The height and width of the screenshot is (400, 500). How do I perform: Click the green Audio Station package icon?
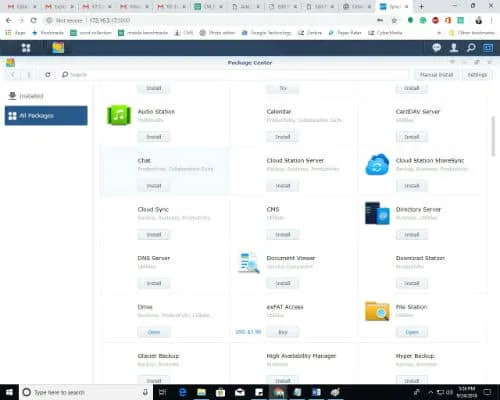[x=119, y=115]
